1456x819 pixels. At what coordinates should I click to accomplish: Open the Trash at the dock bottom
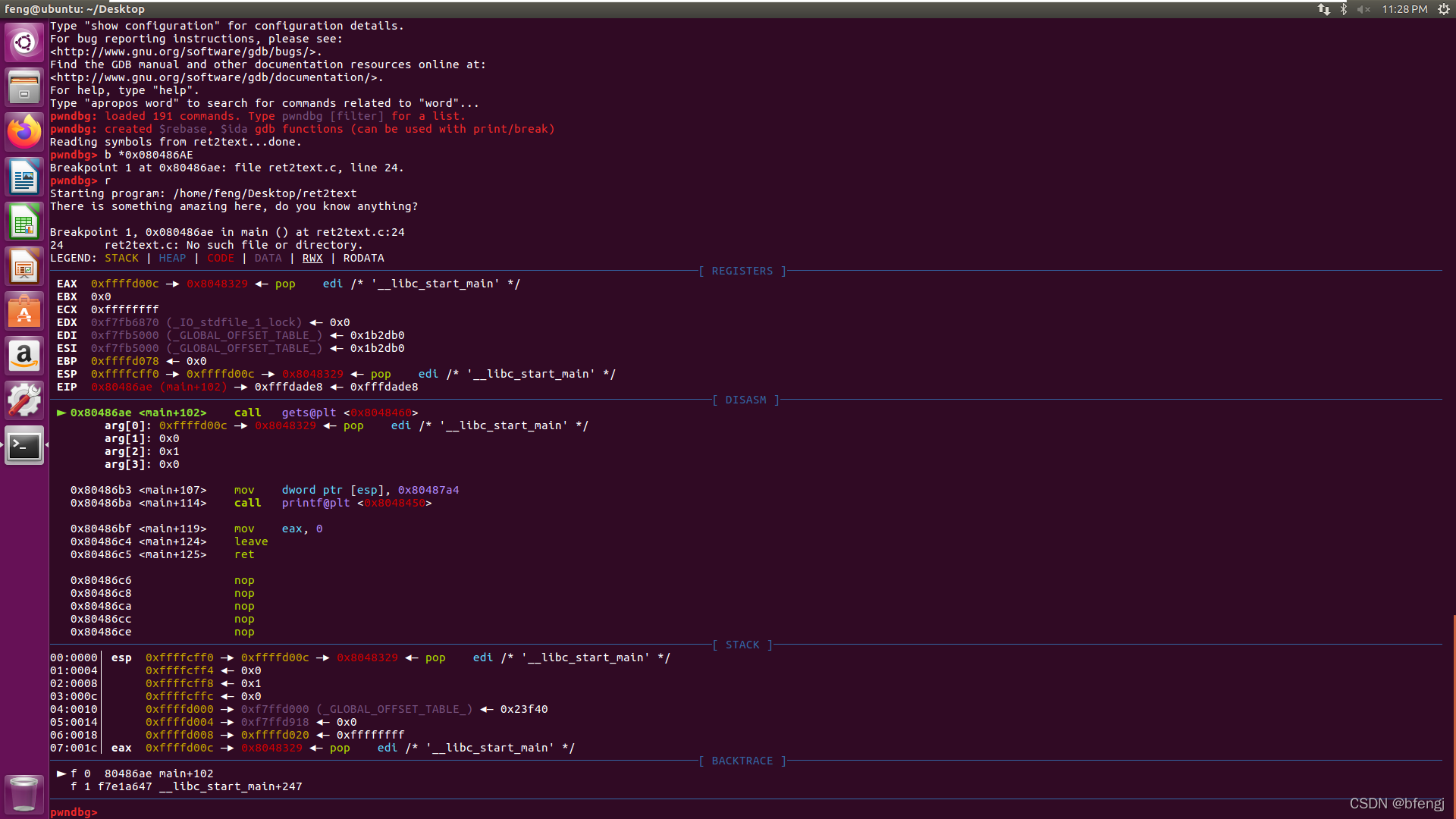pyautogui.click(x=24, y=793)
